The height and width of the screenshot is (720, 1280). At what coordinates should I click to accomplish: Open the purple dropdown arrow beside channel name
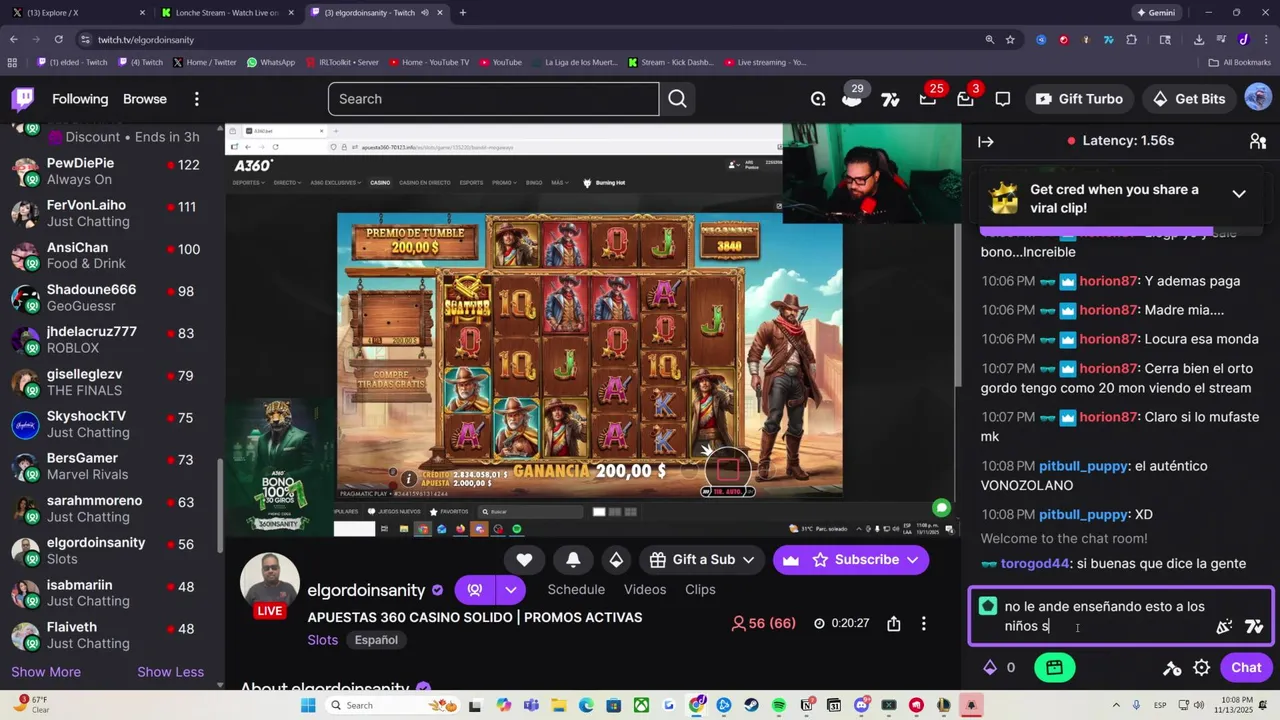(x=511, y=590)
